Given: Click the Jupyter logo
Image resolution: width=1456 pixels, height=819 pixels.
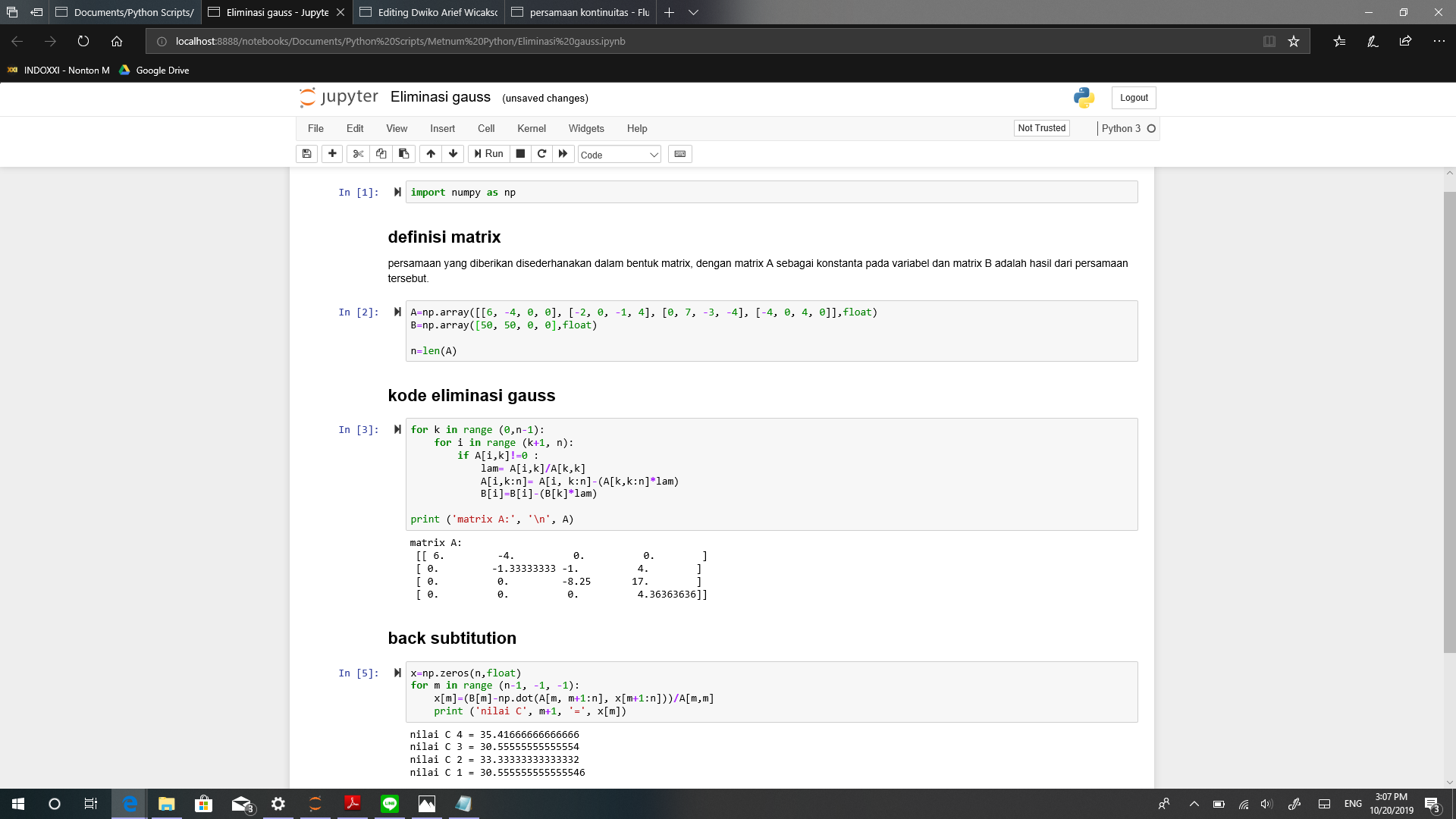Looking at the screenshot, I should tap(338, 97).
